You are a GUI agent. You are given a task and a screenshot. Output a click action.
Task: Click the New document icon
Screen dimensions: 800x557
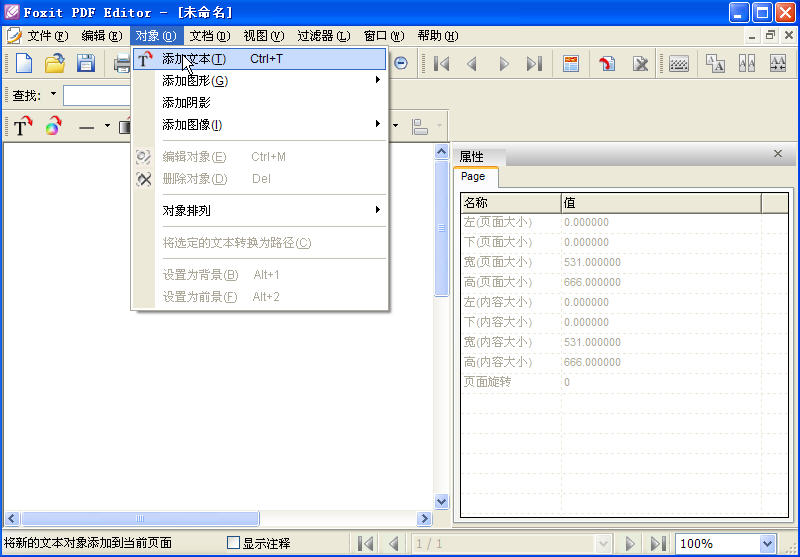(x=24, y=63)
